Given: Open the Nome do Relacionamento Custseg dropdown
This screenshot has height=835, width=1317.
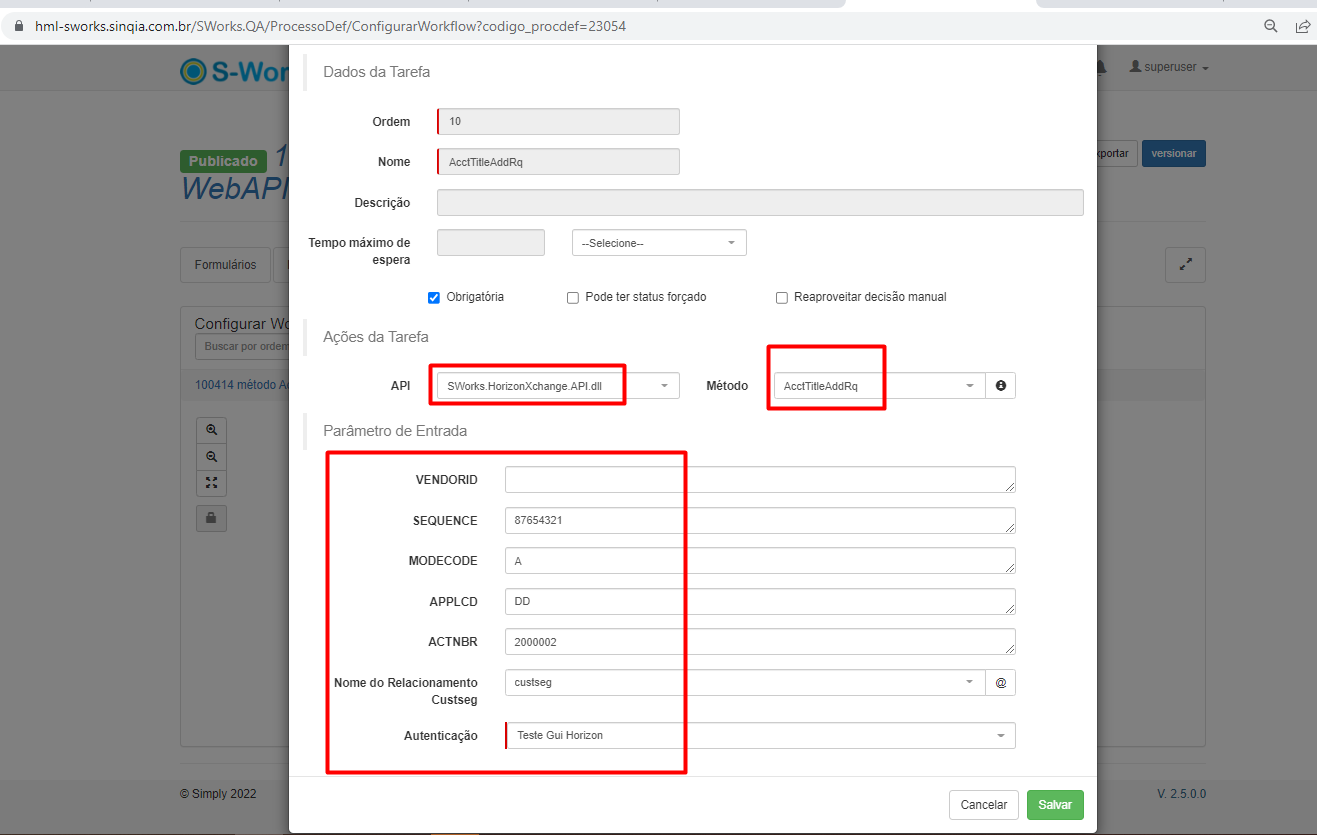Looking at the screenshot, I should pos(745,682).
